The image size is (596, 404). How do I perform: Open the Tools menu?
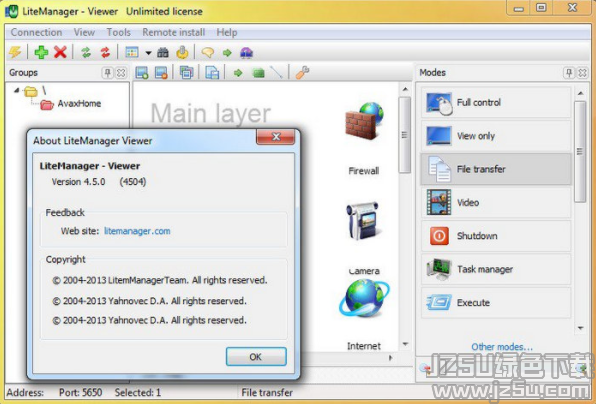[x=119, y=32]
